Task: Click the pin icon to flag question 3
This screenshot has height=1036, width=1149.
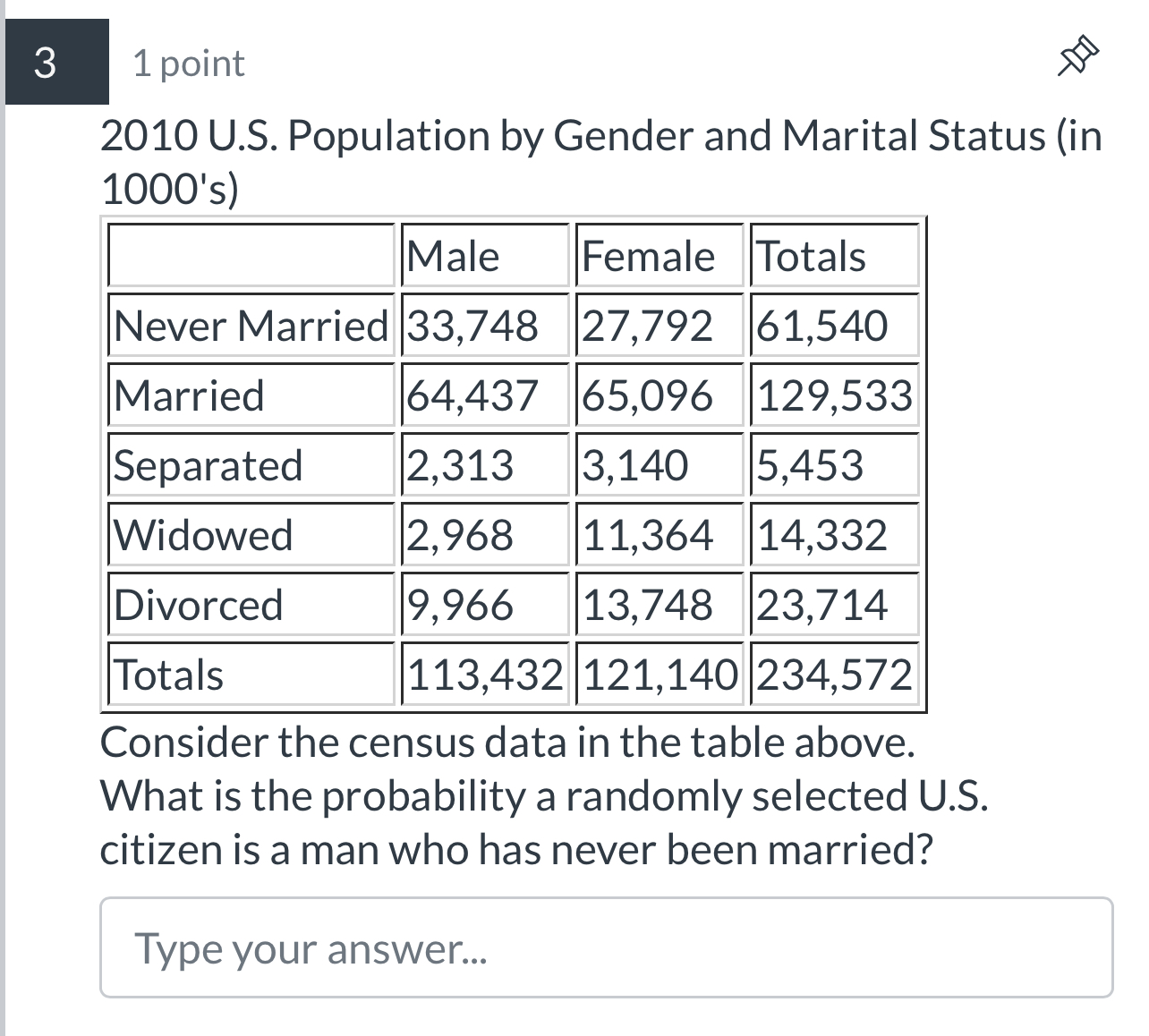Action: (x=1077, y=57)
